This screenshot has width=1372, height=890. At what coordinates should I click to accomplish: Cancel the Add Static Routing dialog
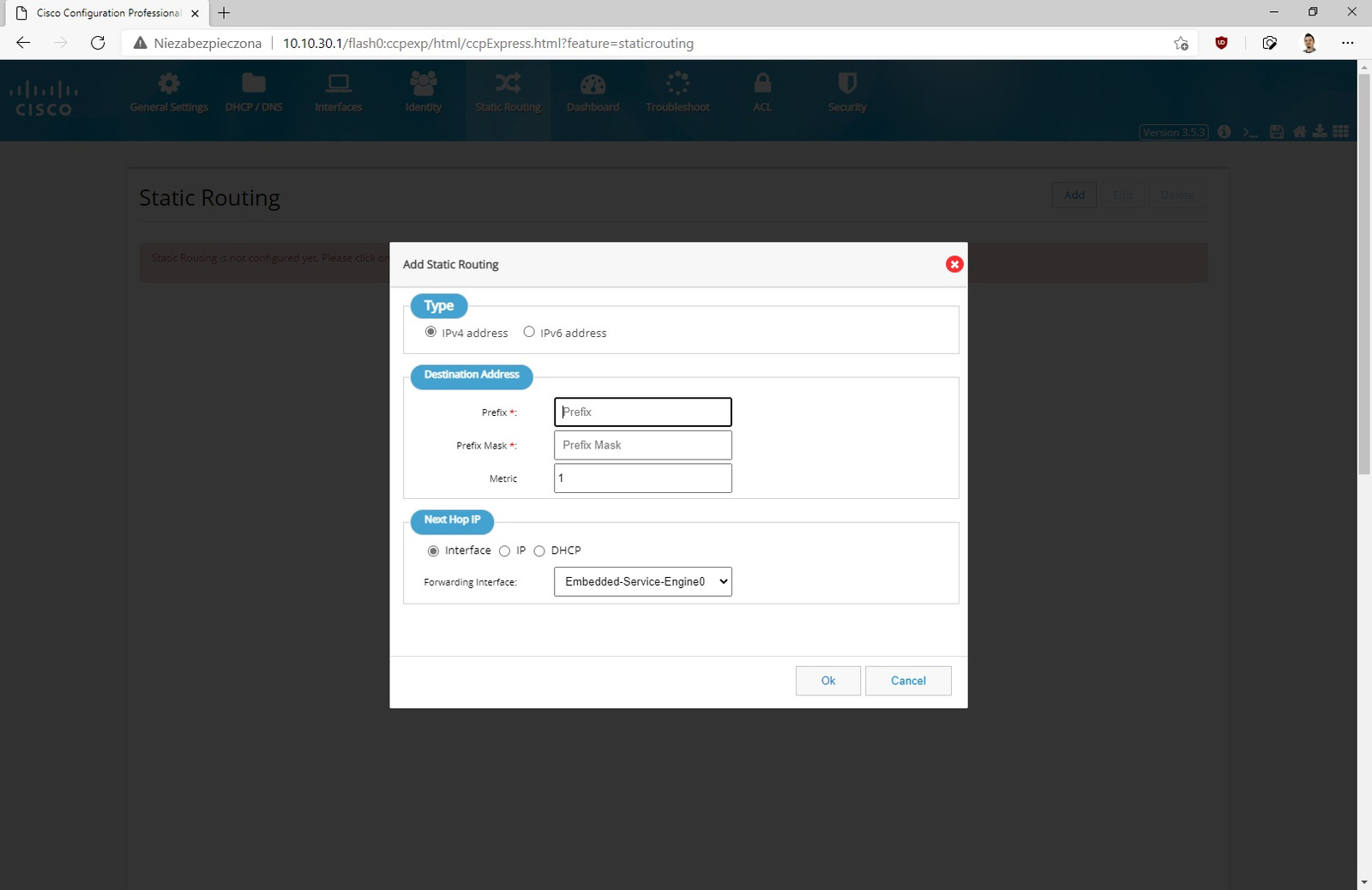click(907, 681)
